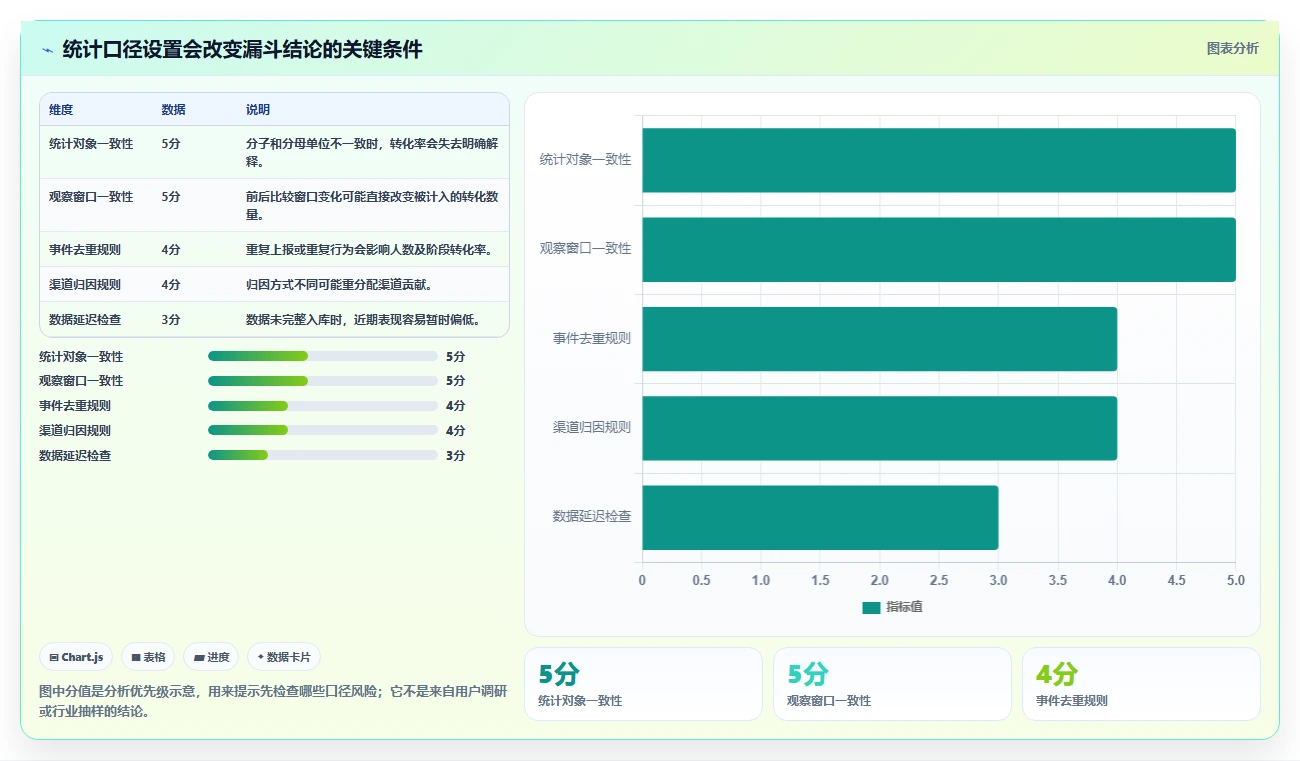Select the 表格 tag chip

click(148, 657)
